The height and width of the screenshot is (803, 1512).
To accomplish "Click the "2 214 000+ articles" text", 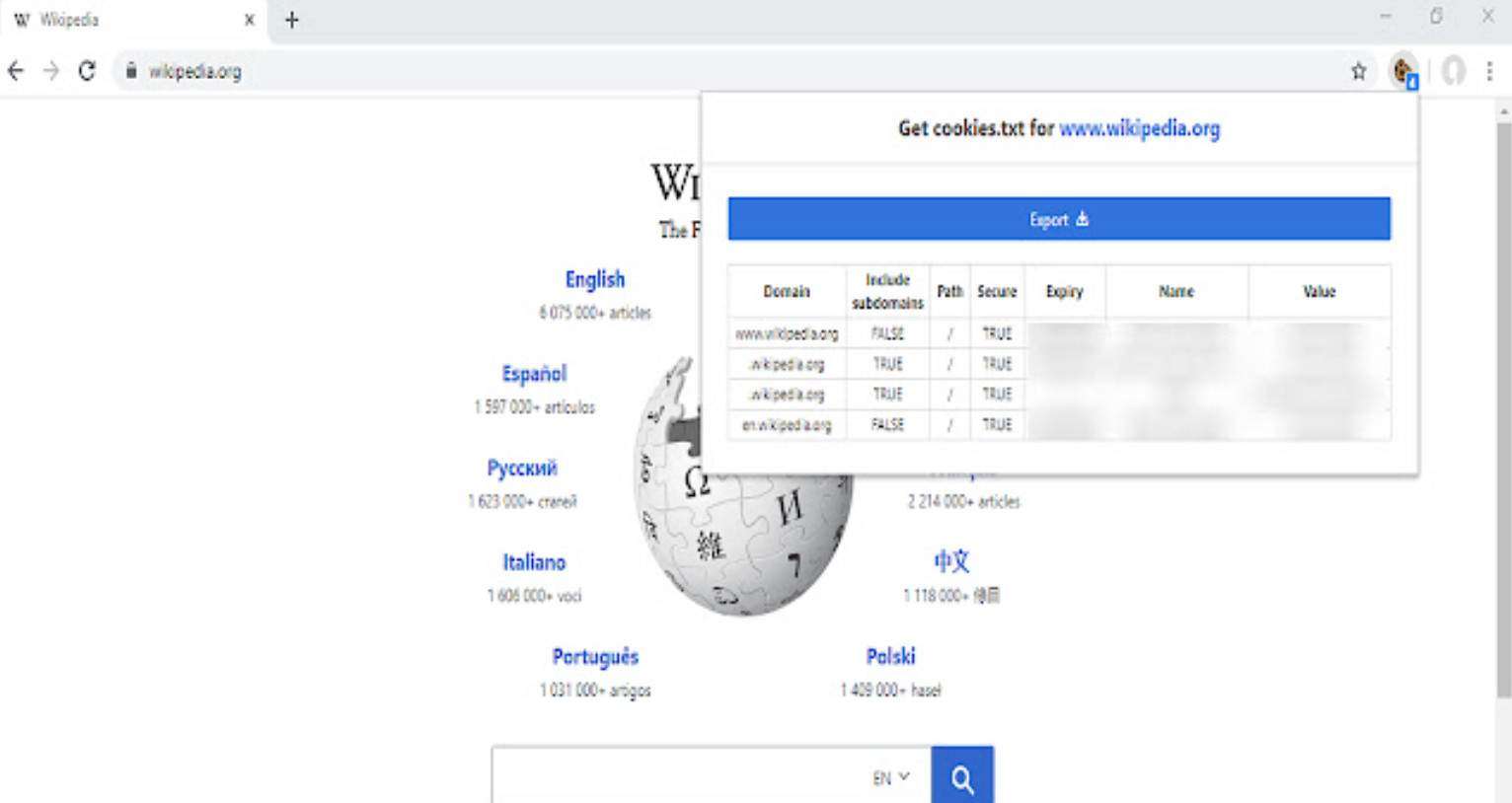I will click(x=964, y=502).
